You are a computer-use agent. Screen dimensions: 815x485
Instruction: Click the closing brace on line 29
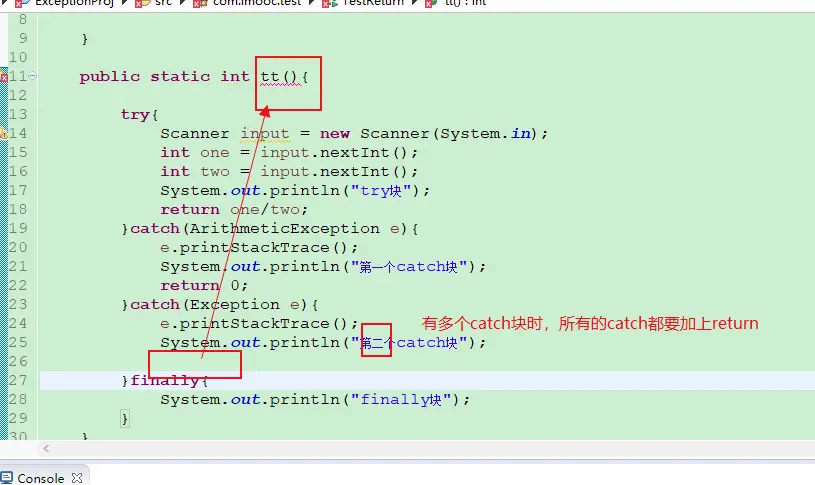(125, 418)
